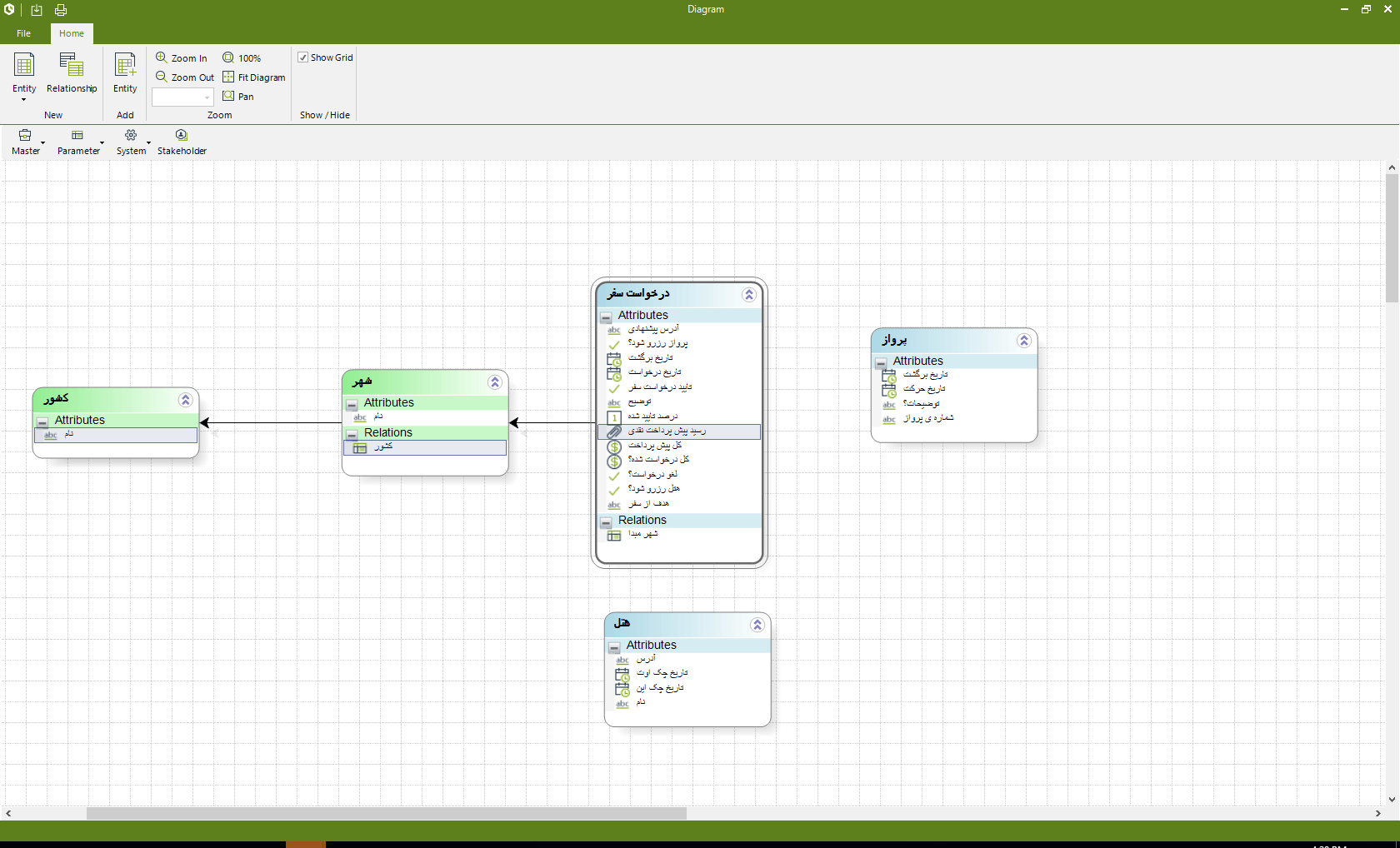This screenshot has height=848, width=1400.
Task: Click Zoom Out magnifier
Action: (162, 77)
